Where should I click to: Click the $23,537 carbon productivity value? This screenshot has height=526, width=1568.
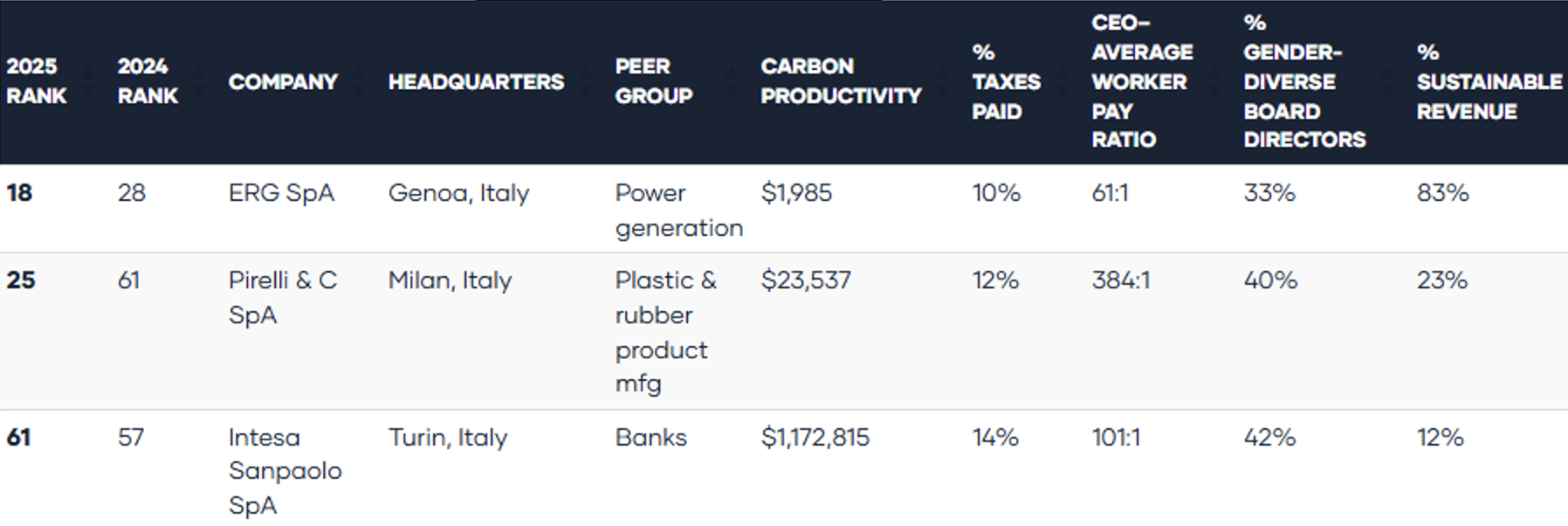tap(805, 280)
